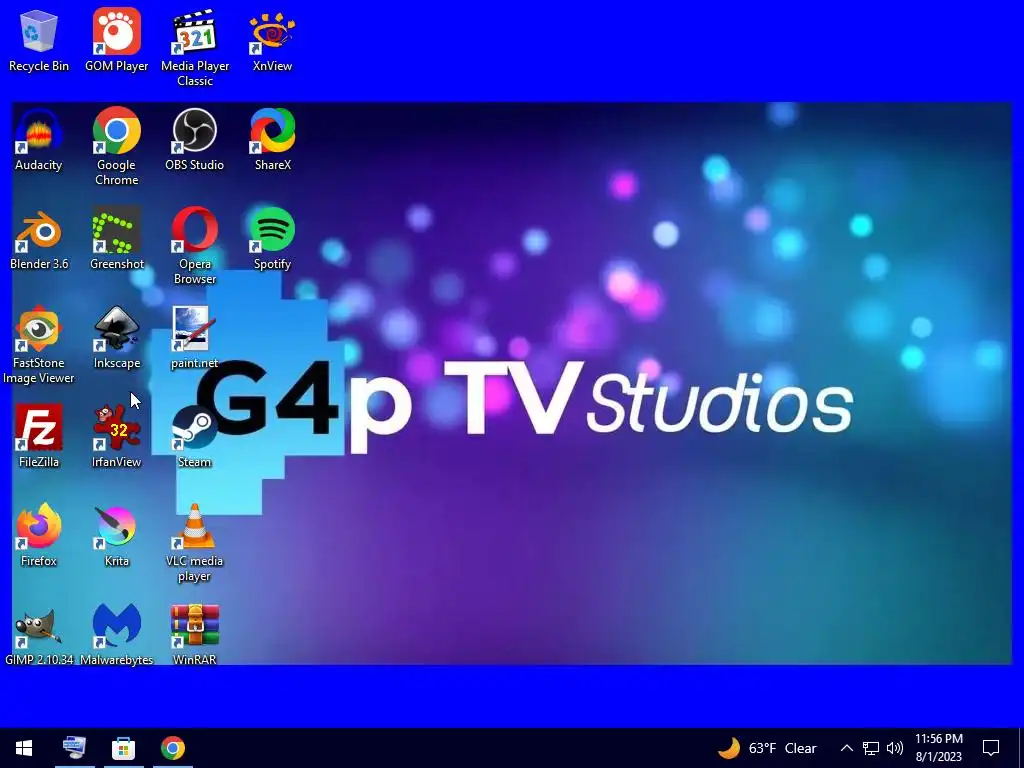Open the notification center icon
Viewport: 1024px width, 768px height.
coord(991,748)
